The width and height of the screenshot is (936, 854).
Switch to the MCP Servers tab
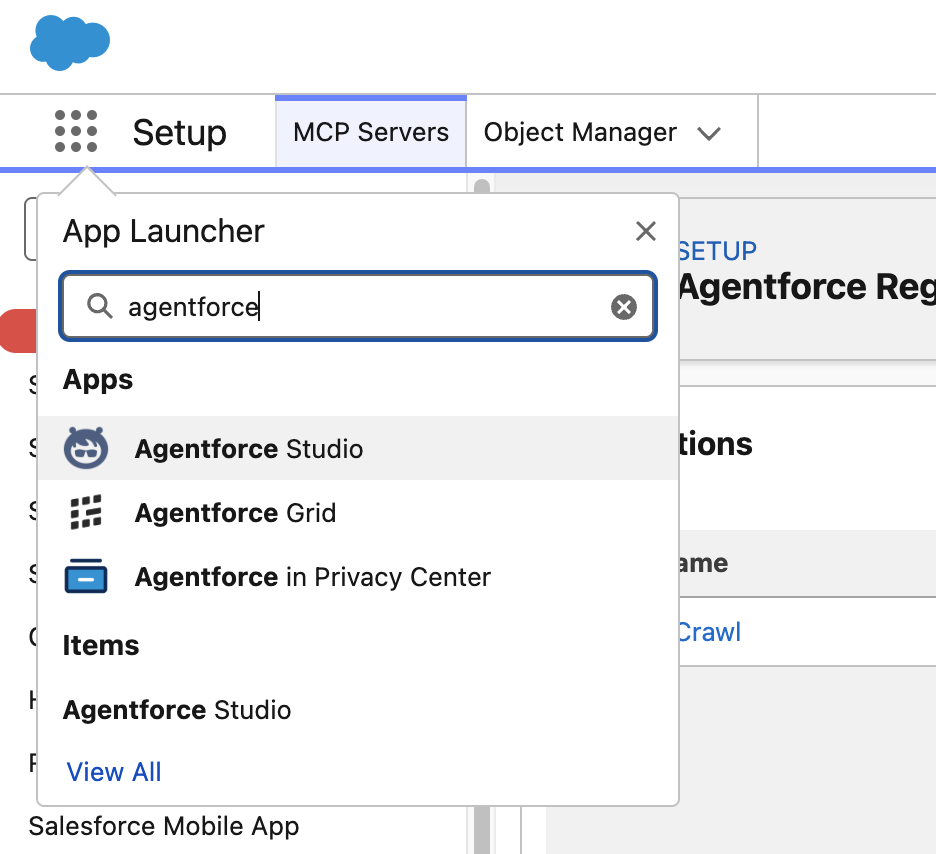pos(371,132)
